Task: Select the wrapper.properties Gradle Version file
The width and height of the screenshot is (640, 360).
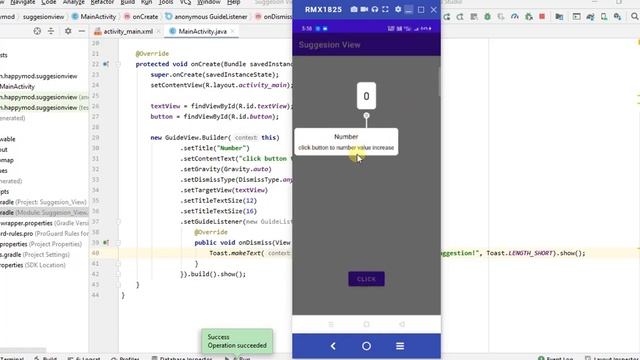Action: pos(44,223)
